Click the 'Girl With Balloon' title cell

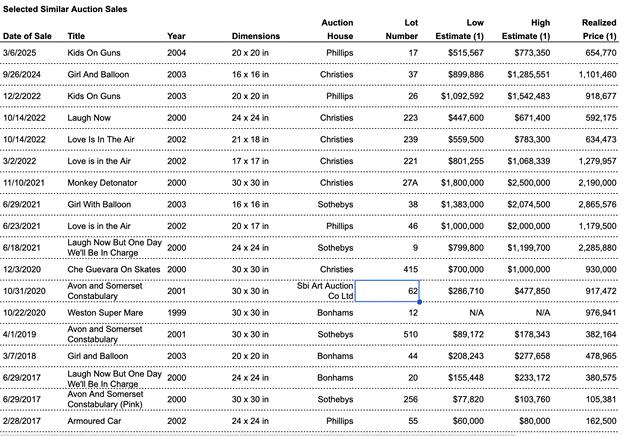[104, 203]
